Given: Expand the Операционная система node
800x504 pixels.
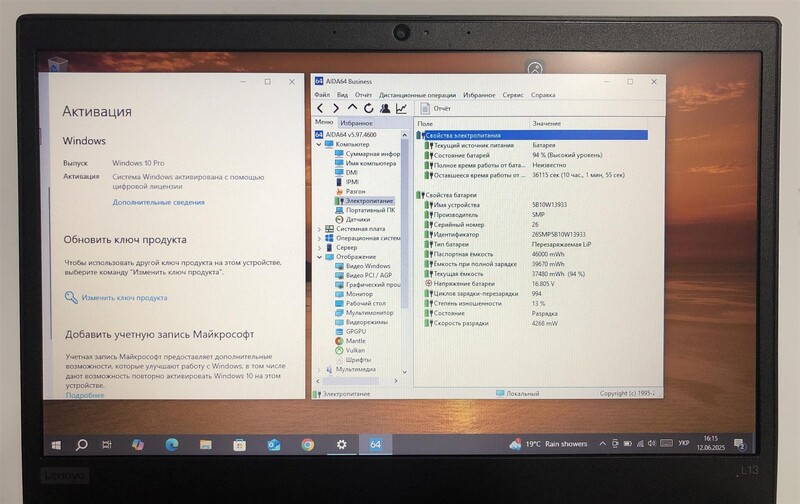Looking at the screenshot, I should (319, 238).
